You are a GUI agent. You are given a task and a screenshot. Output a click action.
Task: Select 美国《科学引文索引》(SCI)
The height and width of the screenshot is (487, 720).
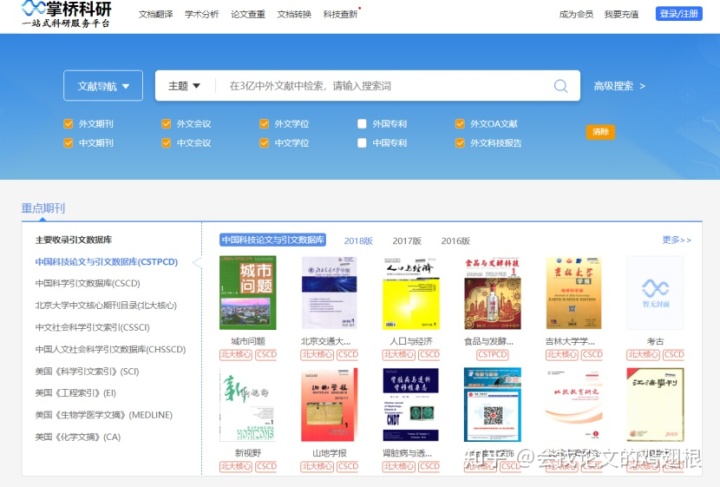pyautogui.click(x=87, y=371)
